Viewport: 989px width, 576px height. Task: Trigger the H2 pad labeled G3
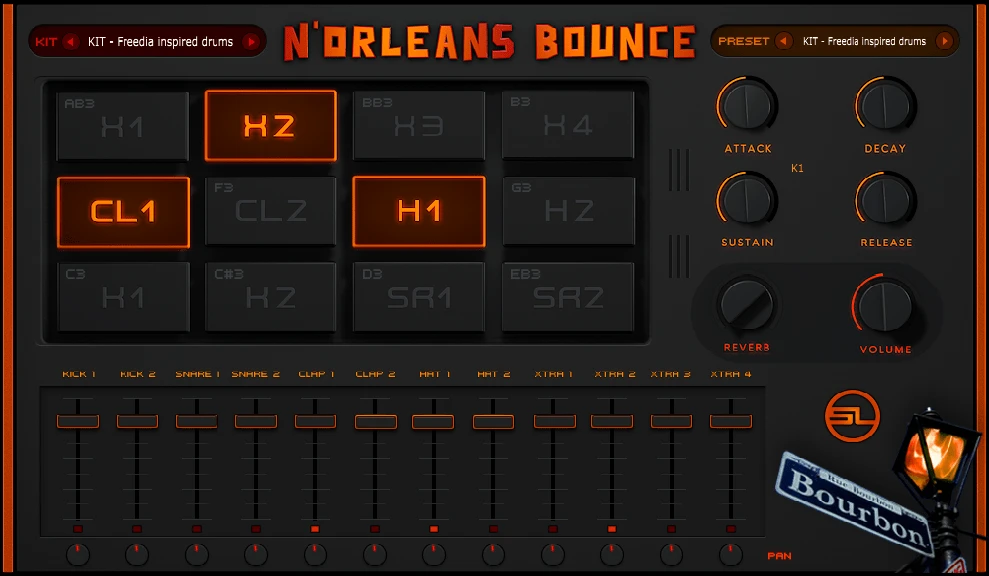(568, 211)
